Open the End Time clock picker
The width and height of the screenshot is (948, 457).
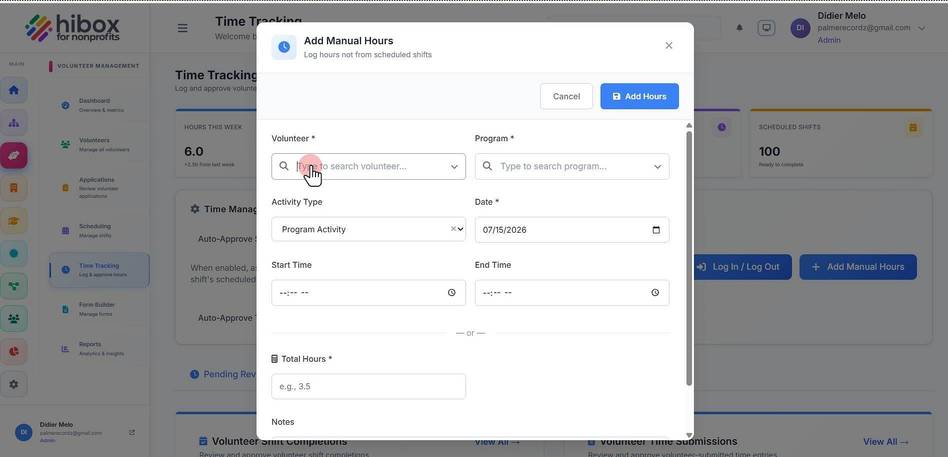[655, 293]
